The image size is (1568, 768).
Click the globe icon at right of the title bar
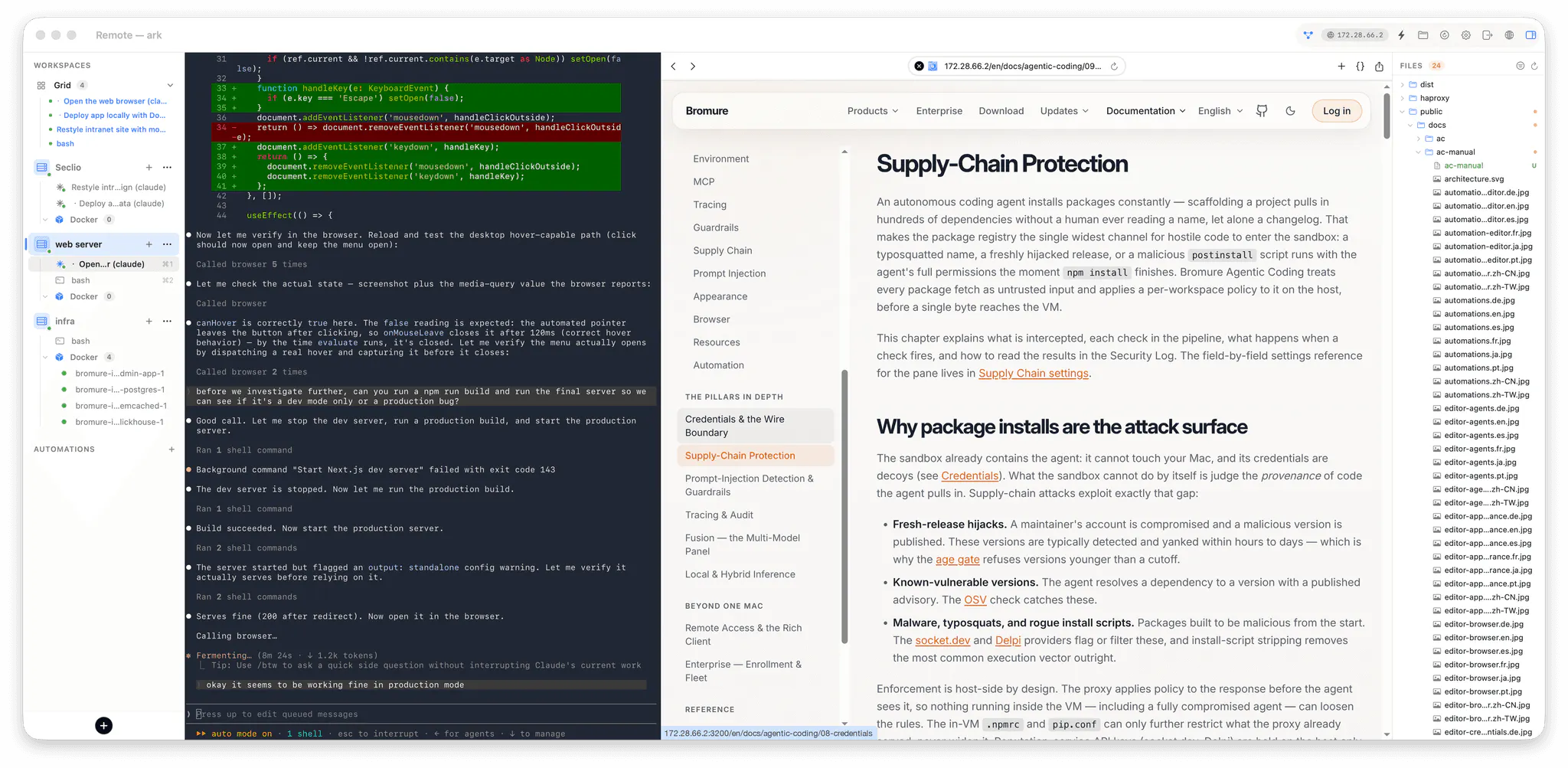coord(1509,35)
